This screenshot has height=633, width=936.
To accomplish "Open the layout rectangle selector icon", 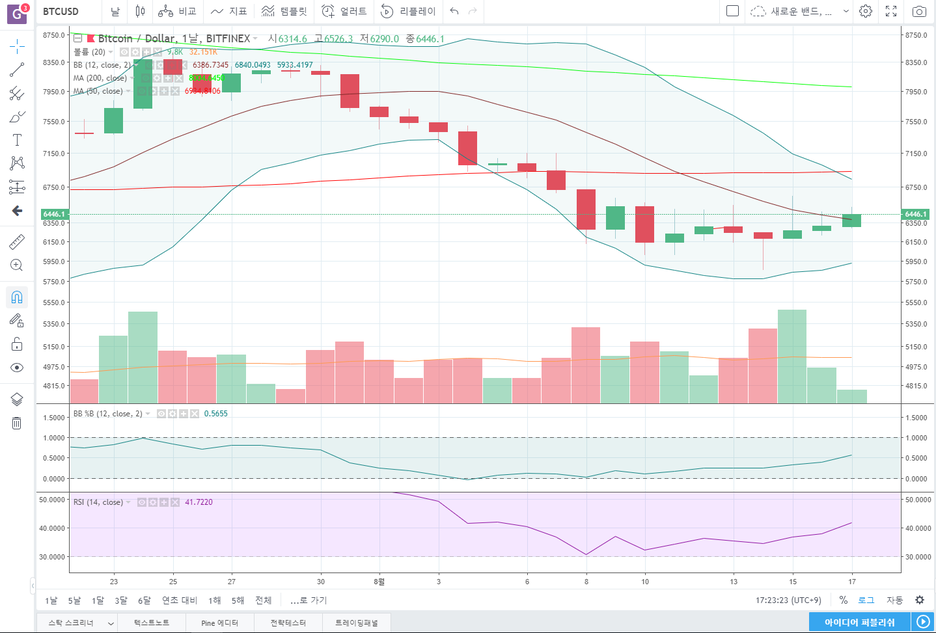I will [732, 11].
